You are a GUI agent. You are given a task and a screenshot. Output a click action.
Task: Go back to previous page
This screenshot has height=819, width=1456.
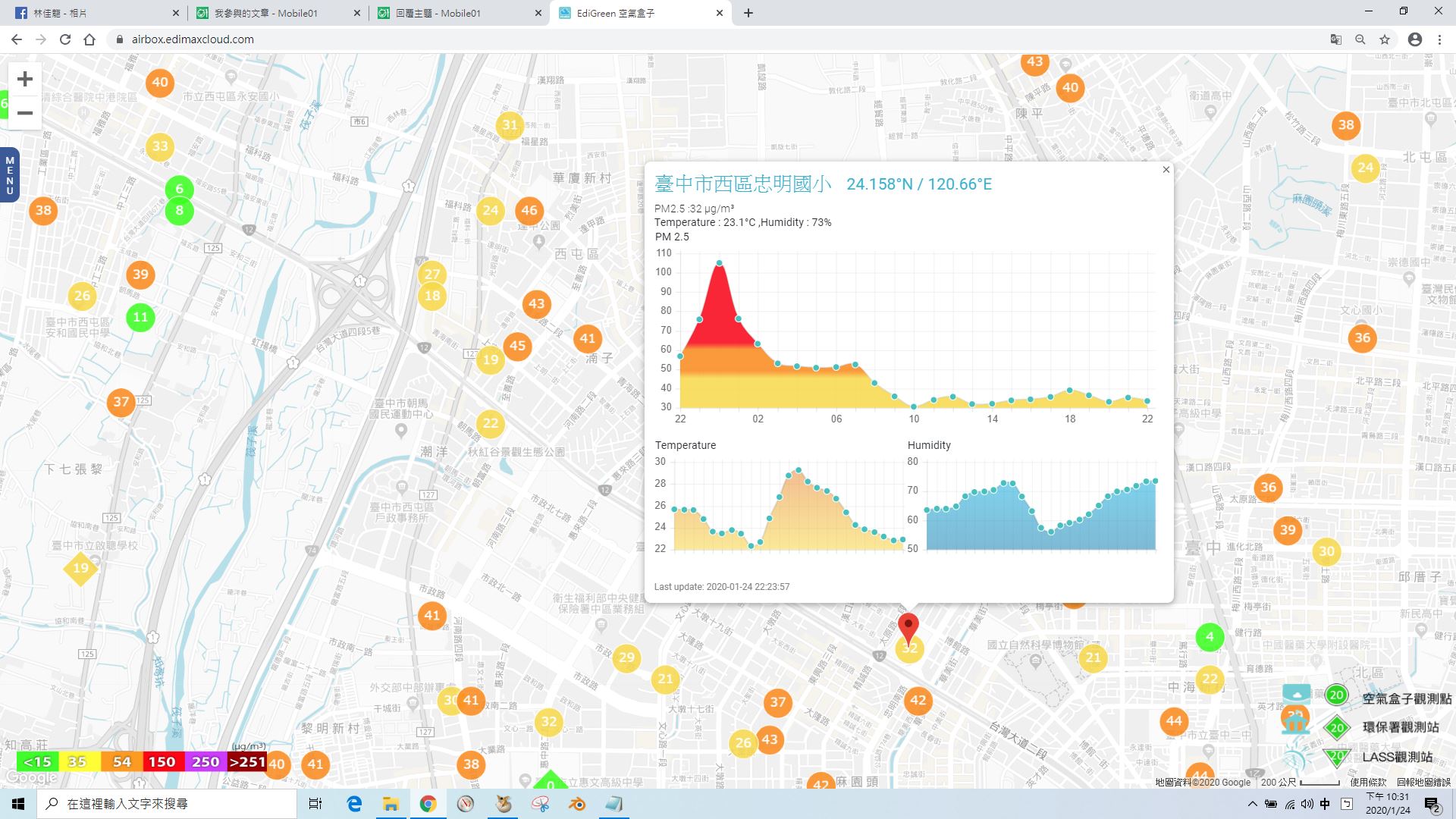(x=17, y=39)
